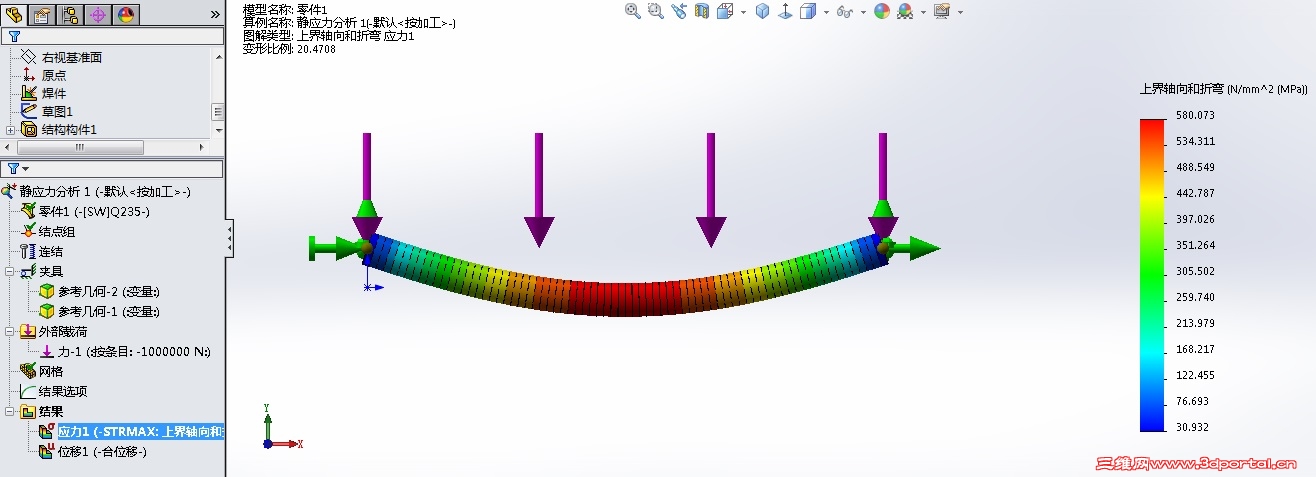Click the top filter funnel input field
This screenshot has width=1316, height=477.
pos(113,36)
